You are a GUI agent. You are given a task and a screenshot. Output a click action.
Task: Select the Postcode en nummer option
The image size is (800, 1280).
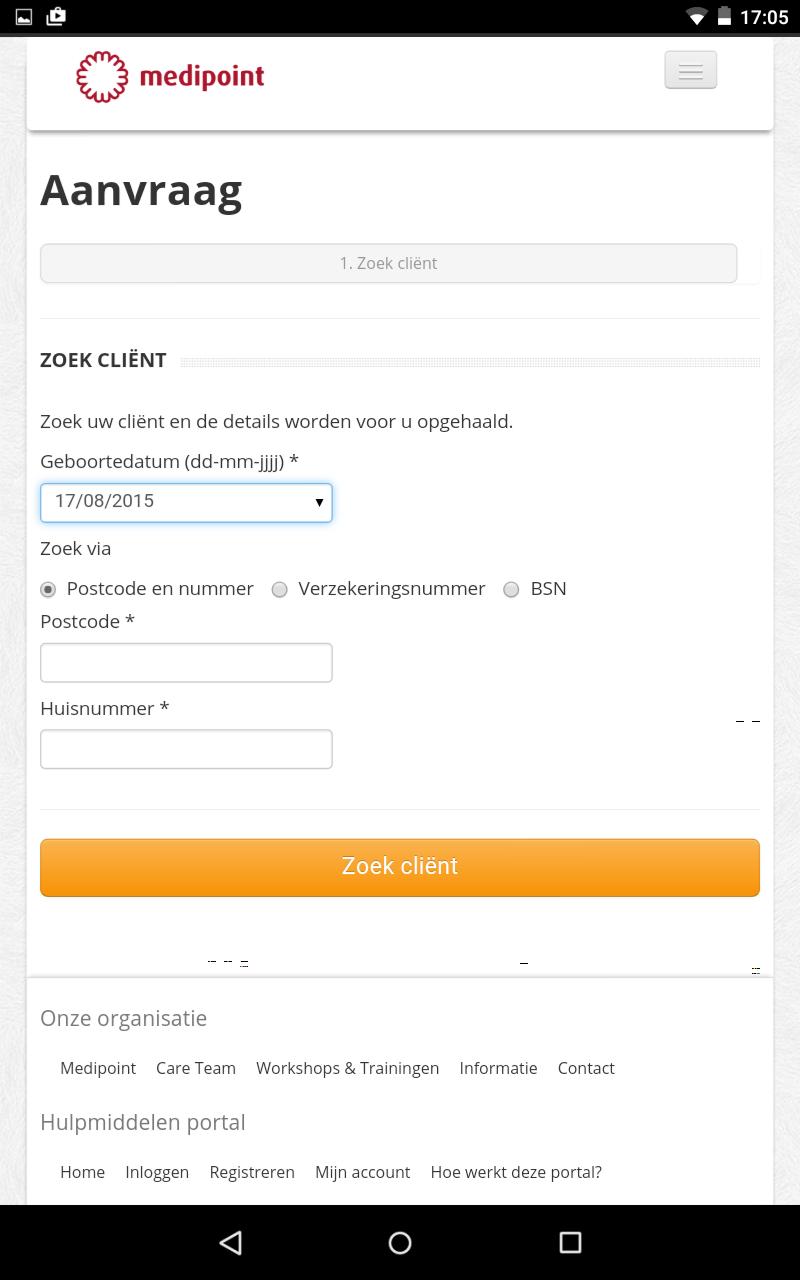click(47, 589)
